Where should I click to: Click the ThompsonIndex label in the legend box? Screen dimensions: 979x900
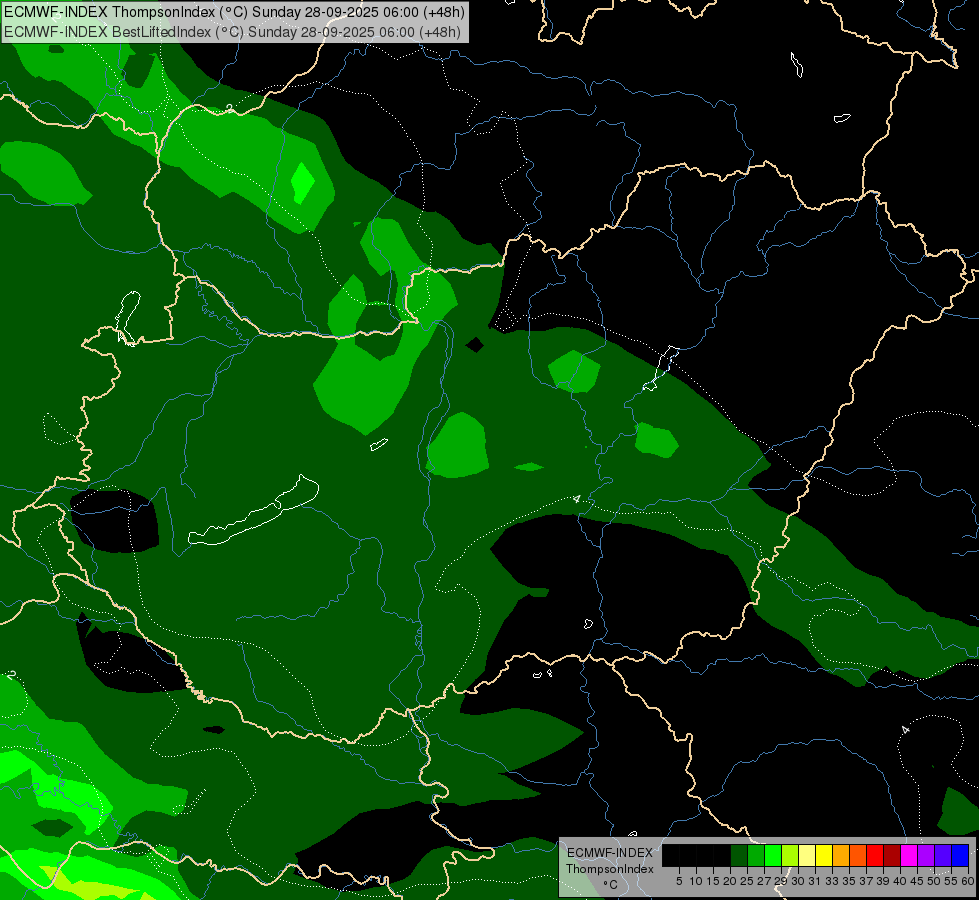pos(609,869)
